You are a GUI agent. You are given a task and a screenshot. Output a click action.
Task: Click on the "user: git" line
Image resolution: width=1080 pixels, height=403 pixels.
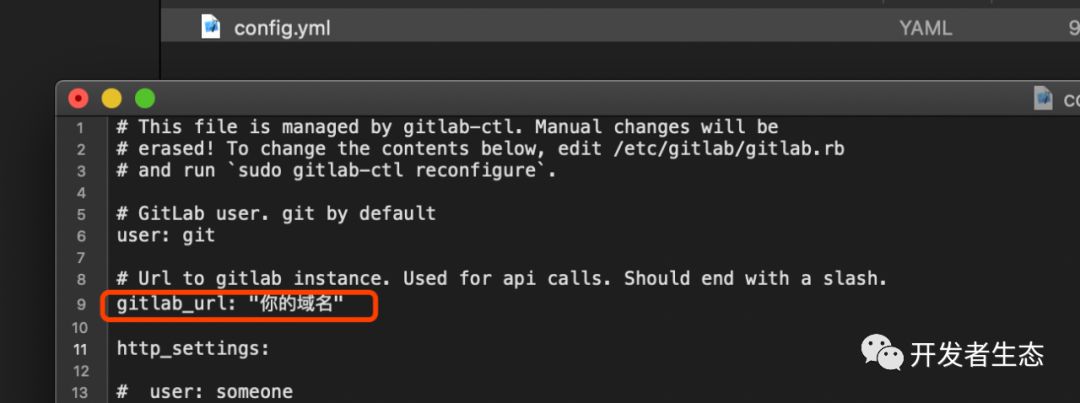point(166,236)
